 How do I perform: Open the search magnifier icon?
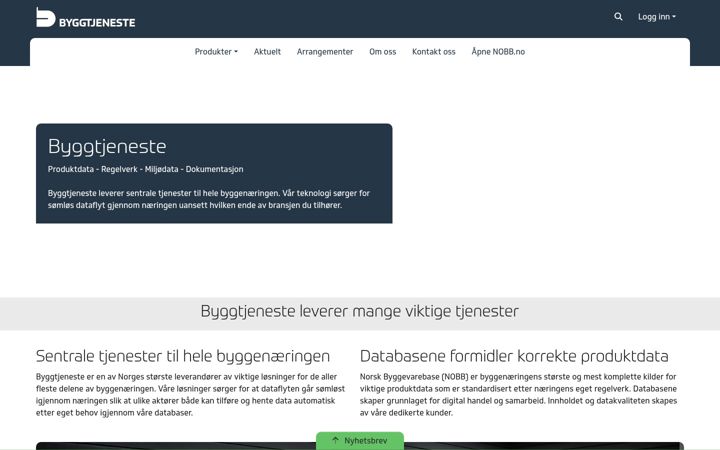click(x=618, y=17)
